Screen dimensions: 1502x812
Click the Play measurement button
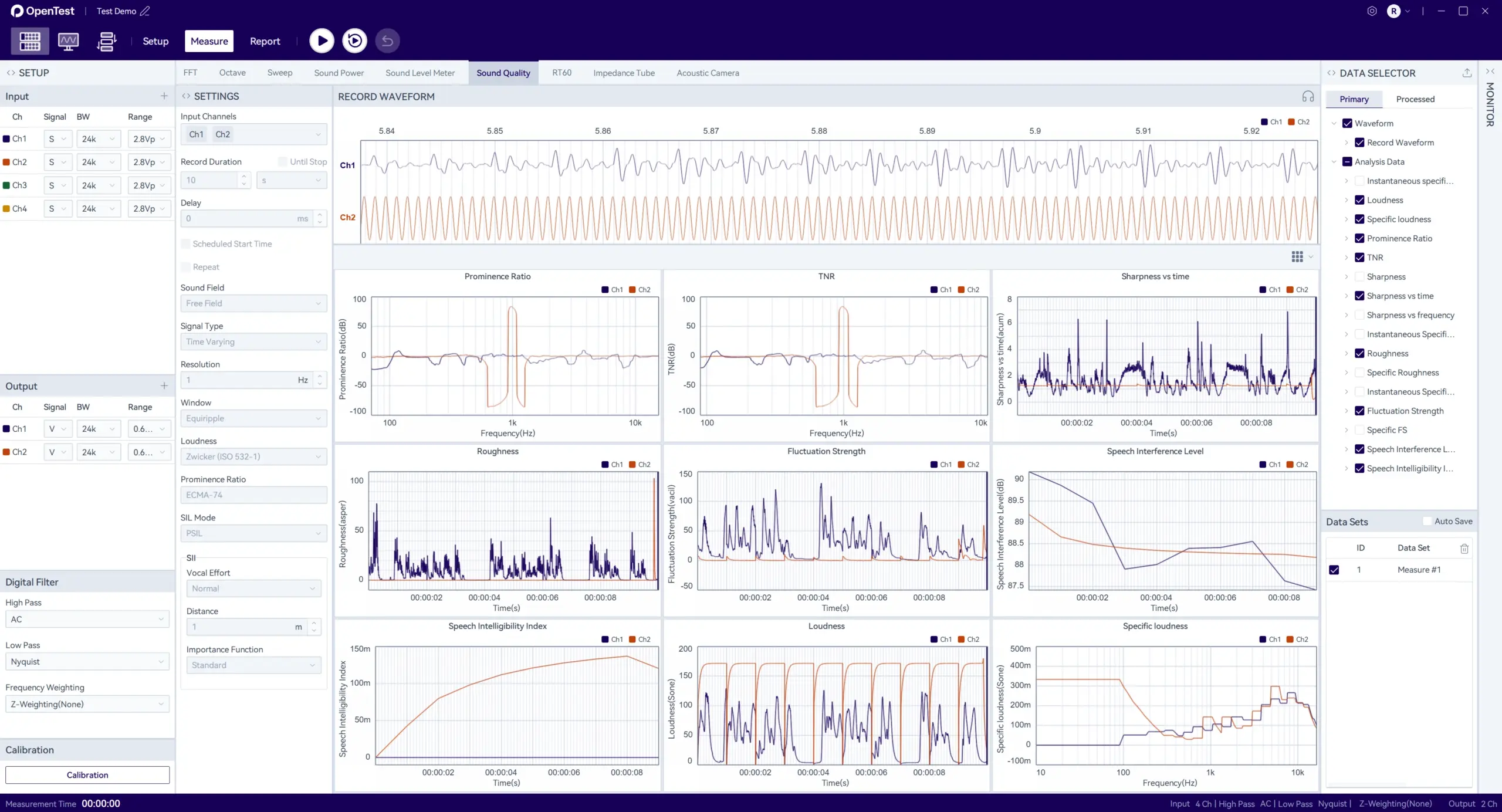pyautogui.click(x=322, y=40)
